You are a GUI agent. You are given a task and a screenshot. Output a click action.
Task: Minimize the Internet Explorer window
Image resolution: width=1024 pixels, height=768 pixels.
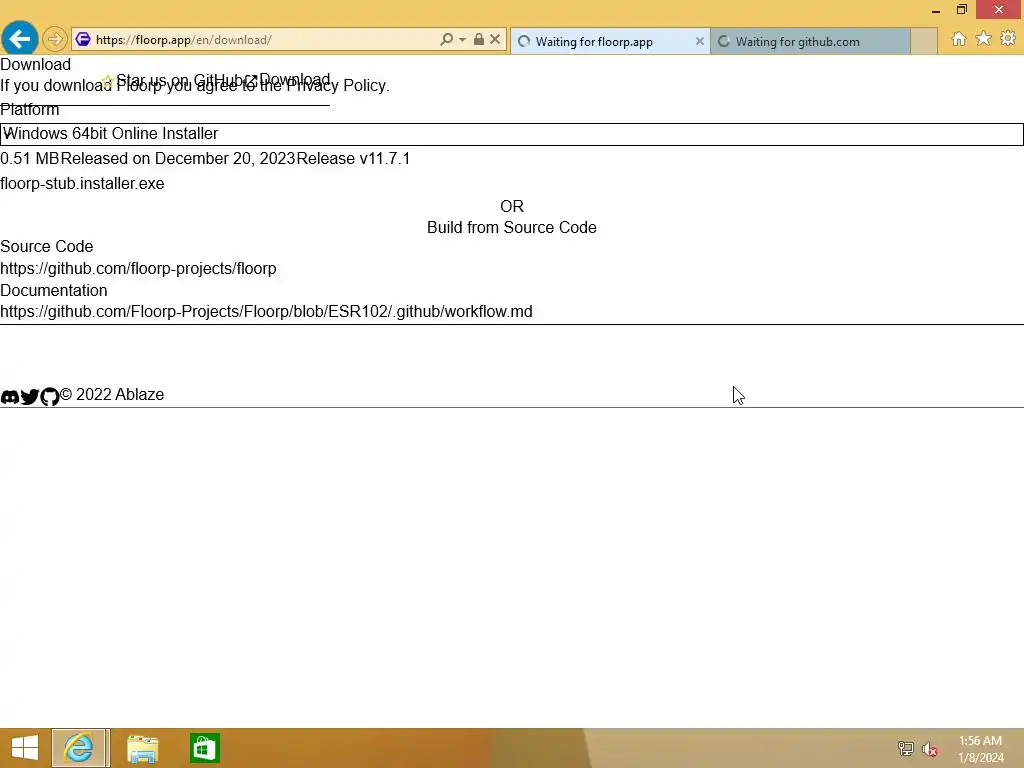pyautogui.click(x=936, y=10)
